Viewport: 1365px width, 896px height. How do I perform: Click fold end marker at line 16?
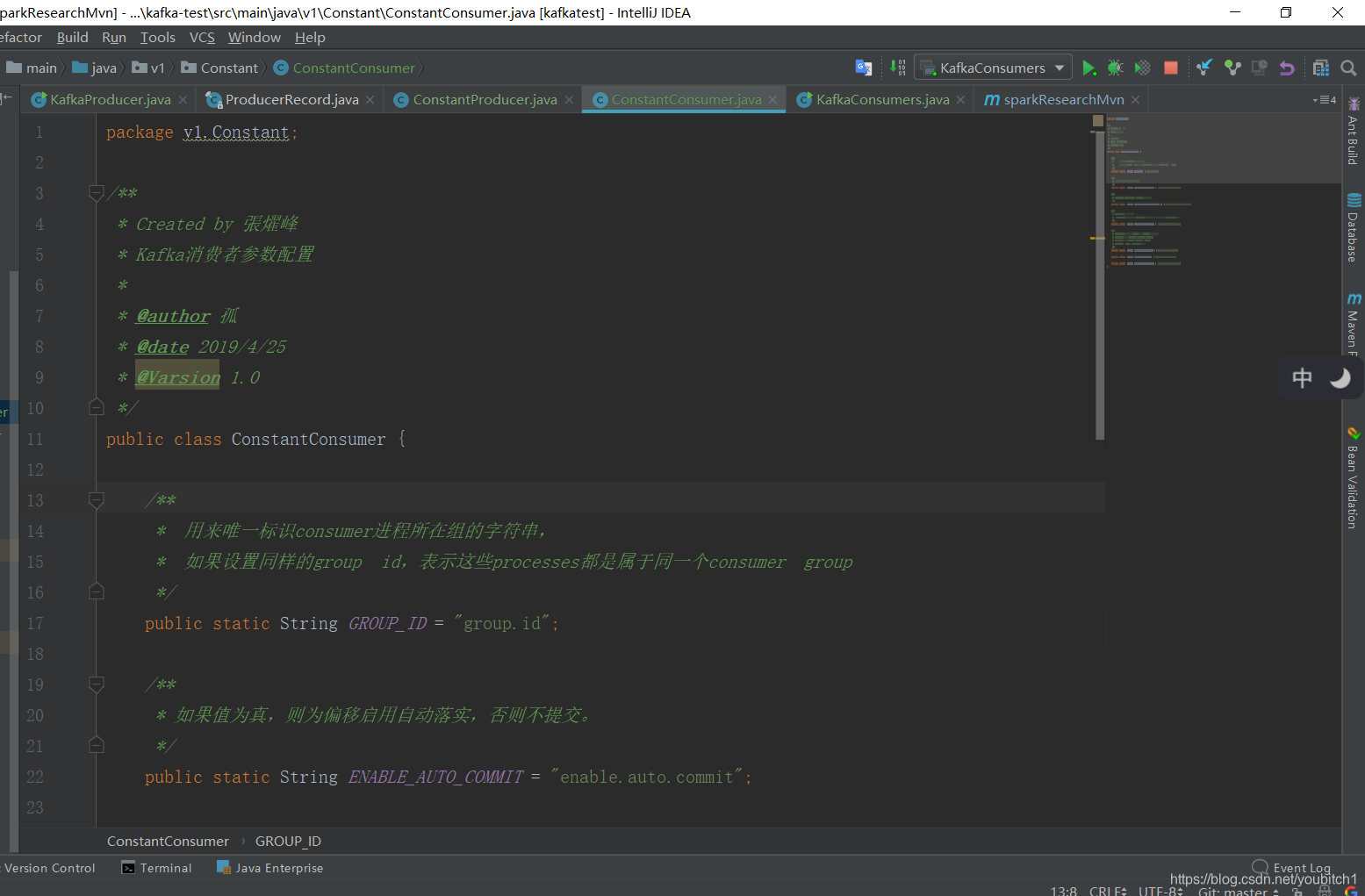97,591
